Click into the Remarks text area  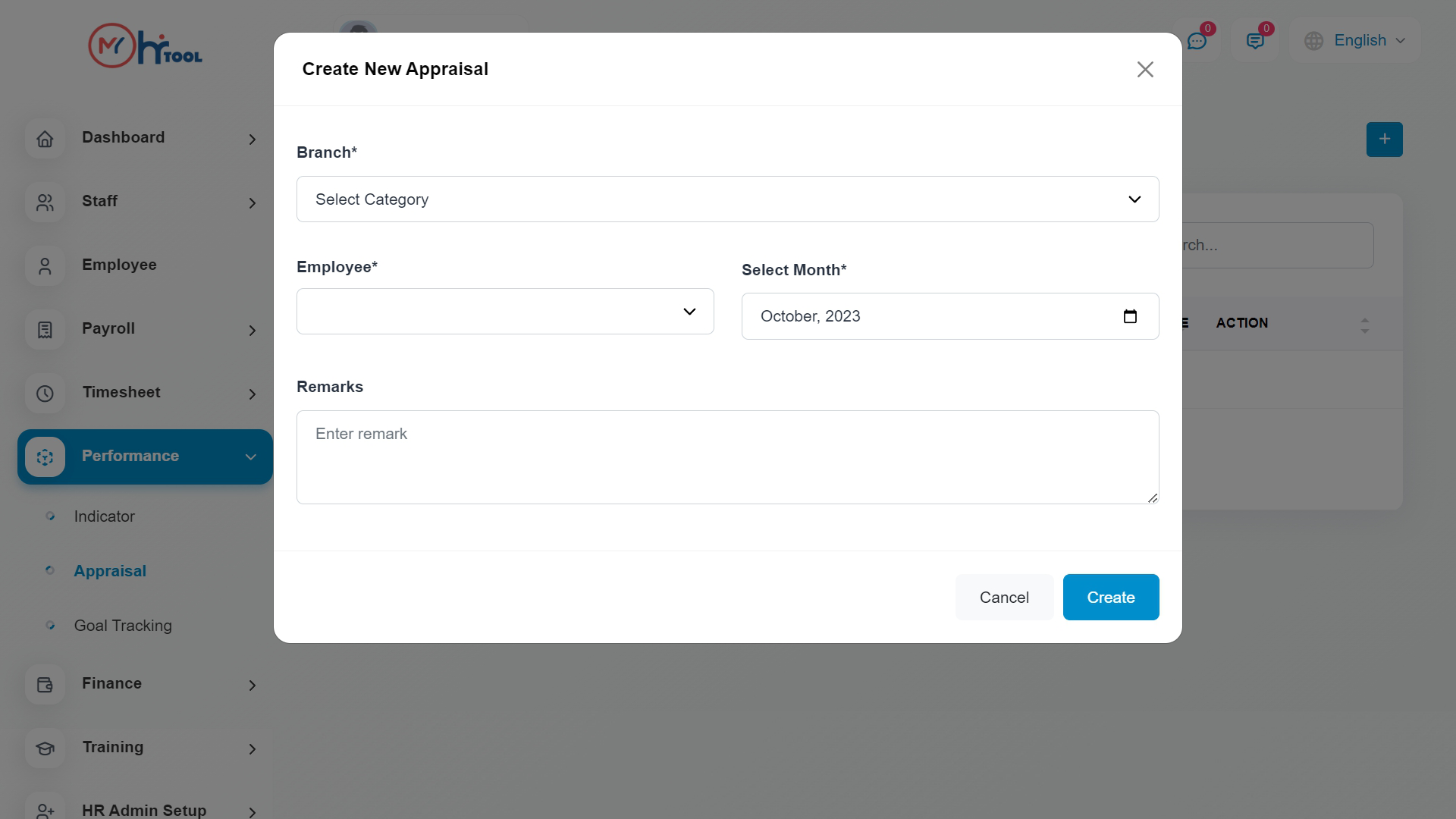click(727, 457)
